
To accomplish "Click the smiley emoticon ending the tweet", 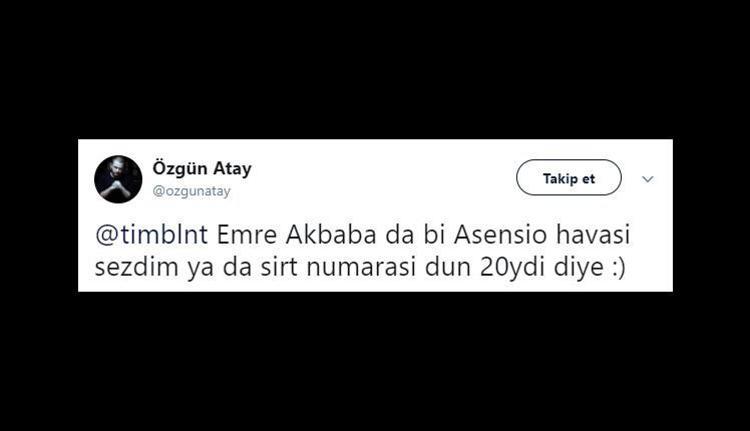I will 618,267.
